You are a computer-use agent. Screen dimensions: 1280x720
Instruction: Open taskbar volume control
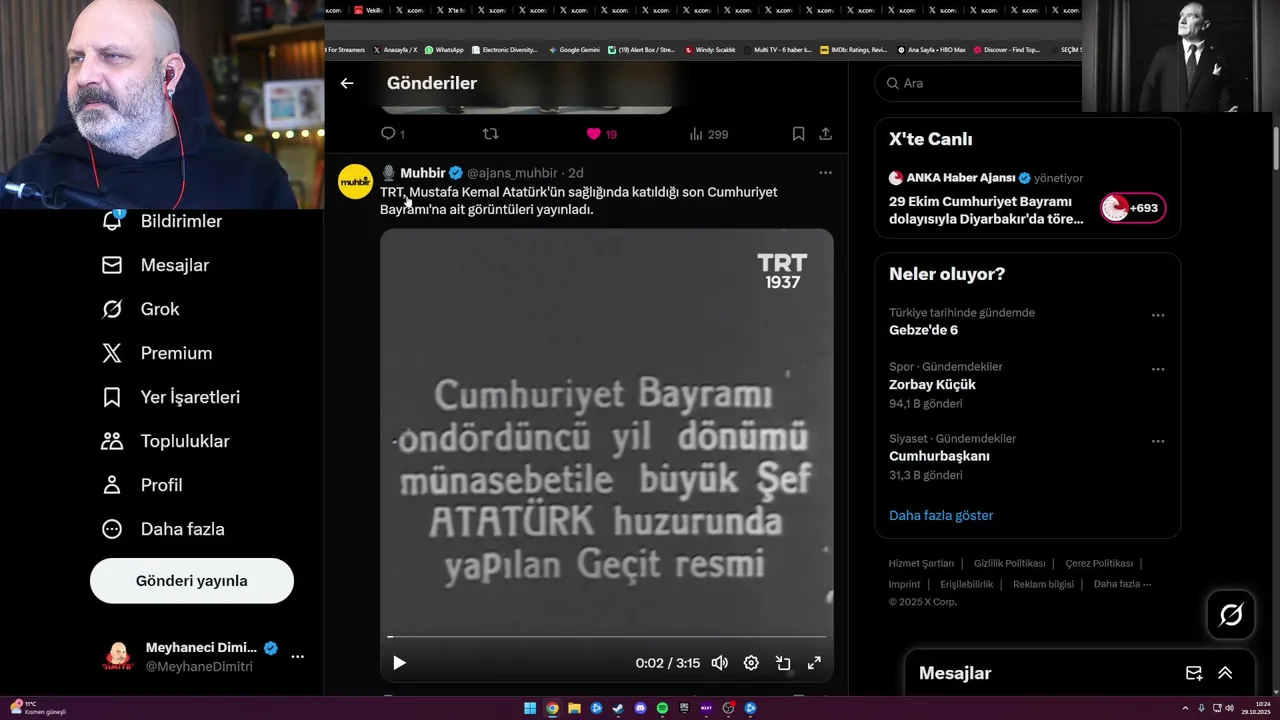click(1229, 709)
